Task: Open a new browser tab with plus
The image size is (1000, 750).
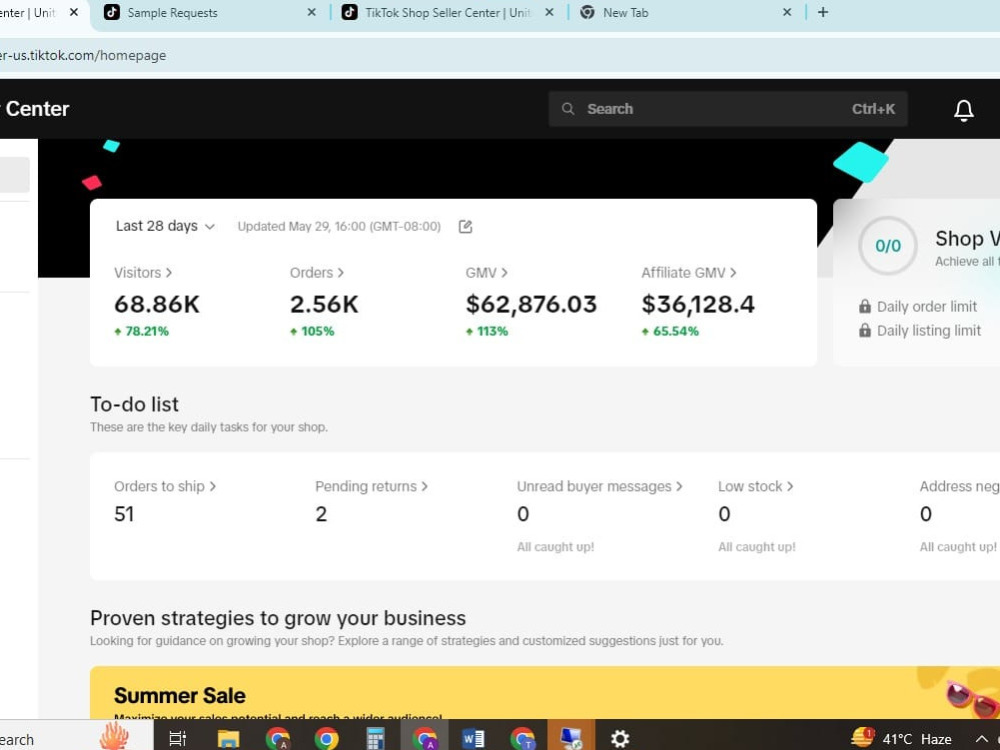Action: 823,12
